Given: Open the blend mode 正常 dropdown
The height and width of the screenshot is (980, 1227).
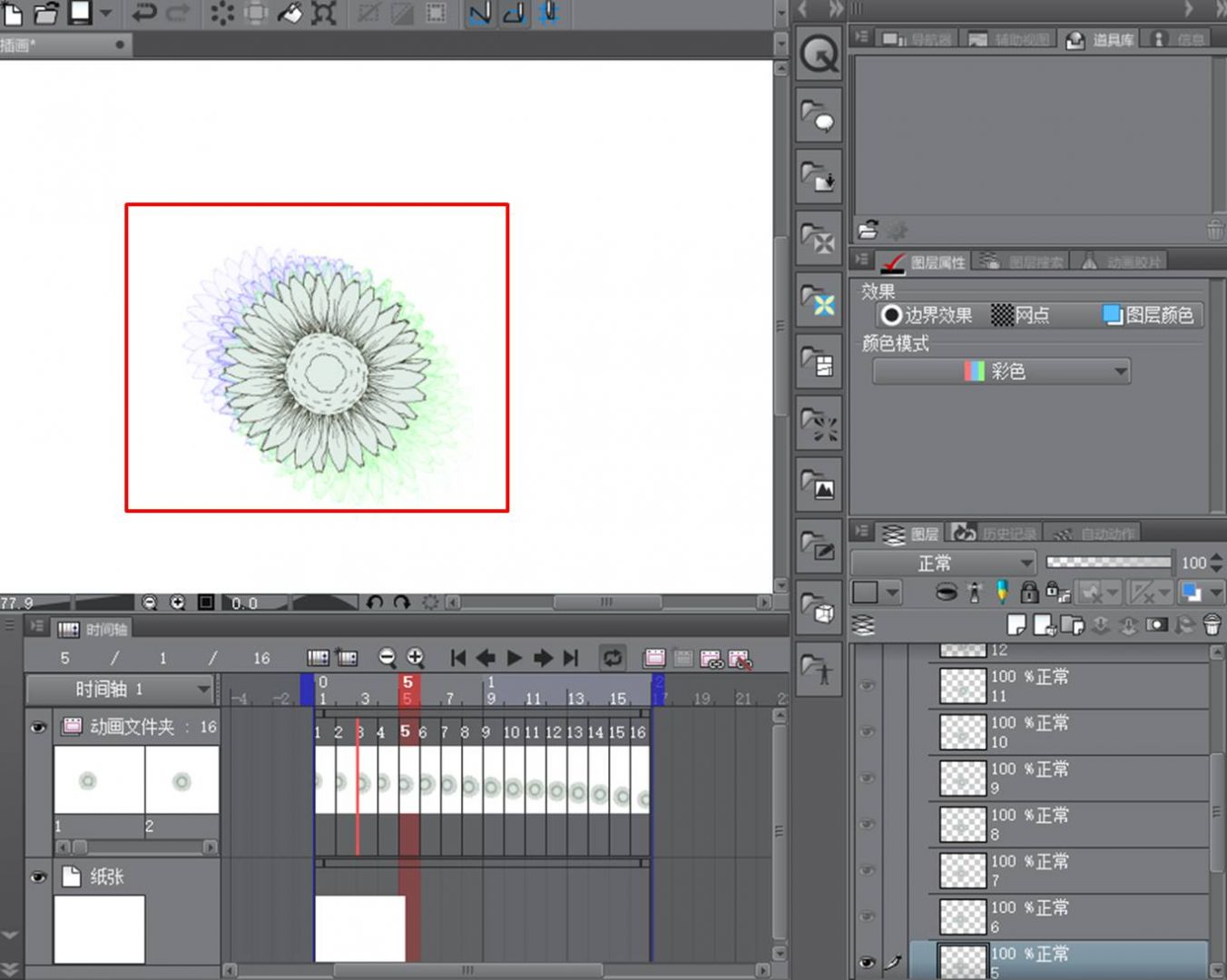Looking at the screenshot, I should (943, 563).
